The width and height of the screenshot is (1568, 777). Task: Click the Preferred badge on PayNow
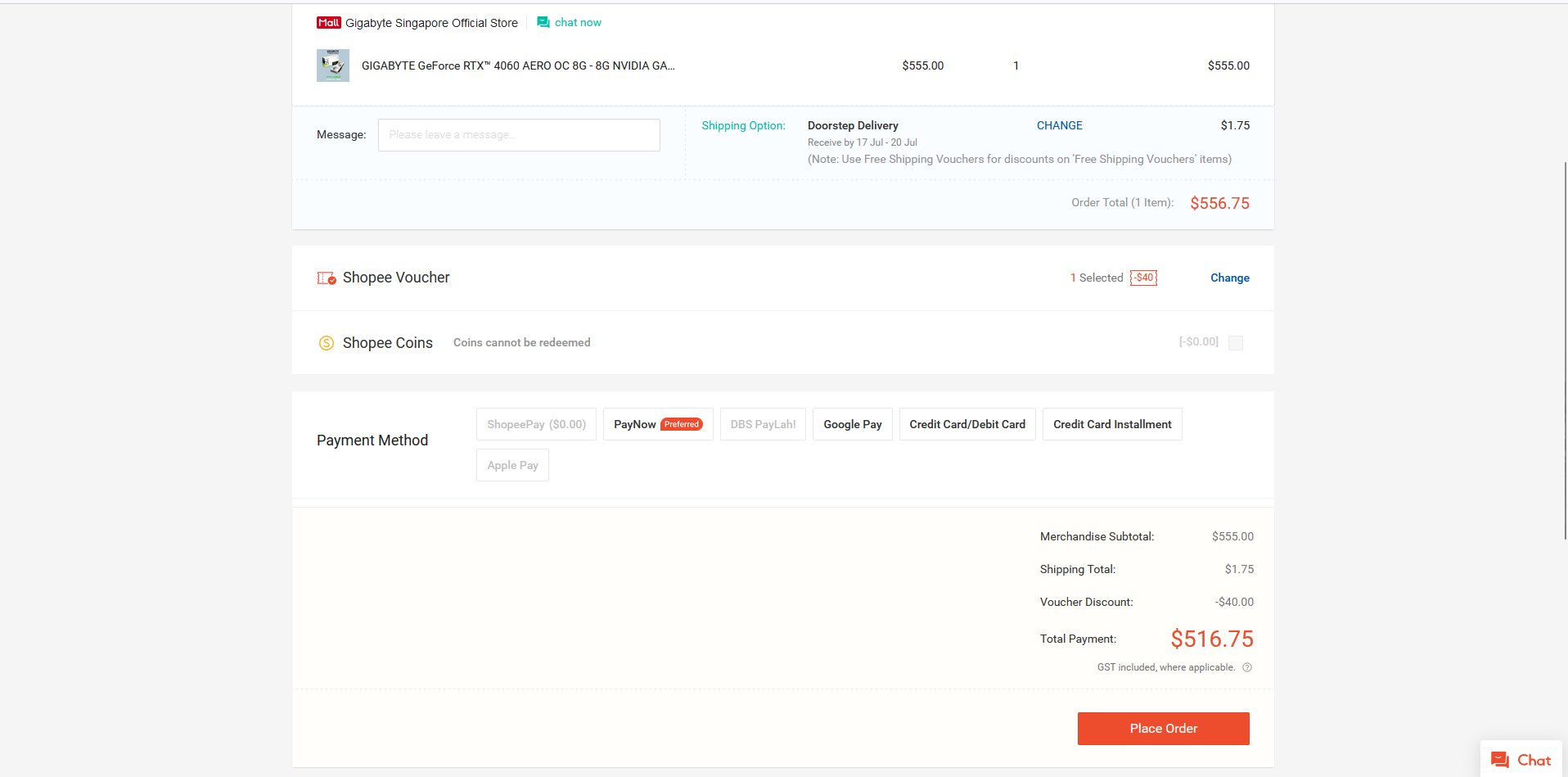coord(682,424)
